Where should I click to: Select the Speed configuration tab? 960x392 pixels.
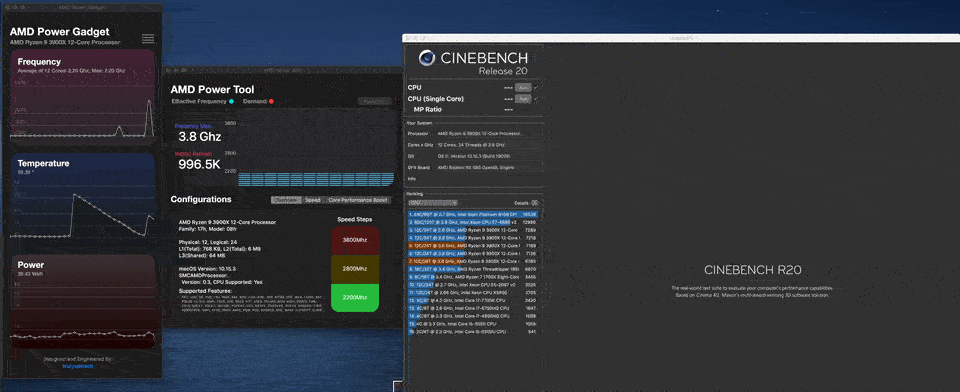pyautogui.click(x=313, y=200)
